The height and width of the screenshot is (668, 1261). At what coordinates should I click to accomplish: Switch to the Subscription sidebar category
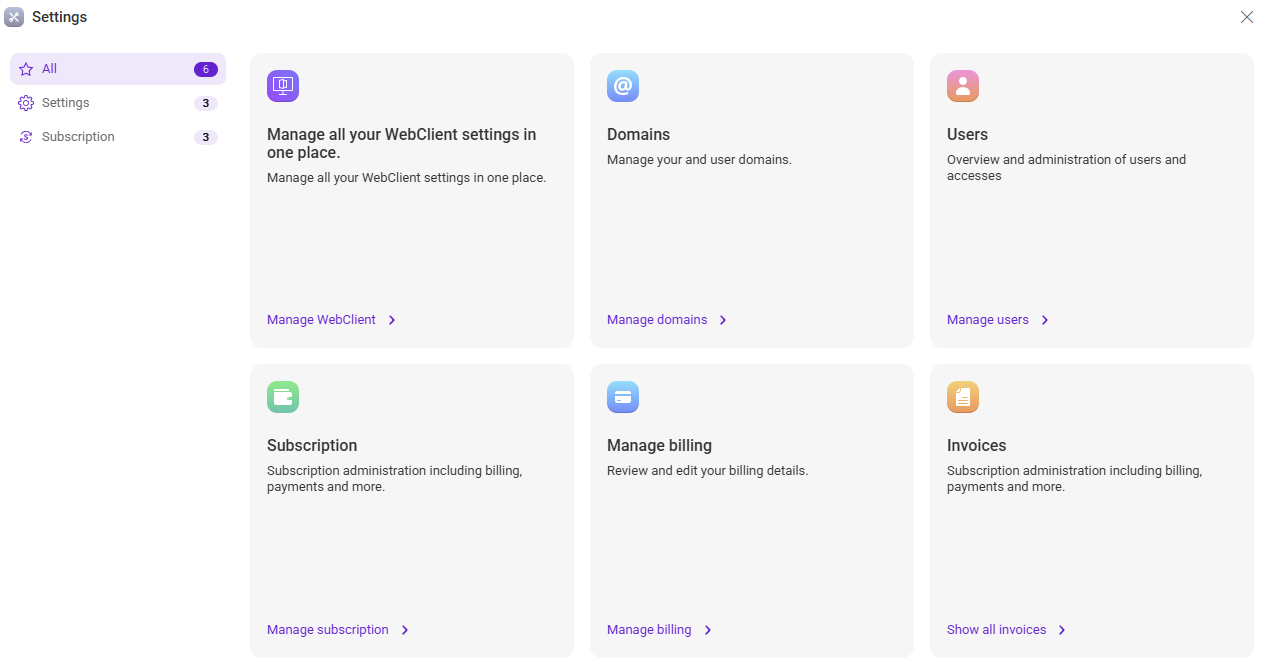[x=78, y=137]
